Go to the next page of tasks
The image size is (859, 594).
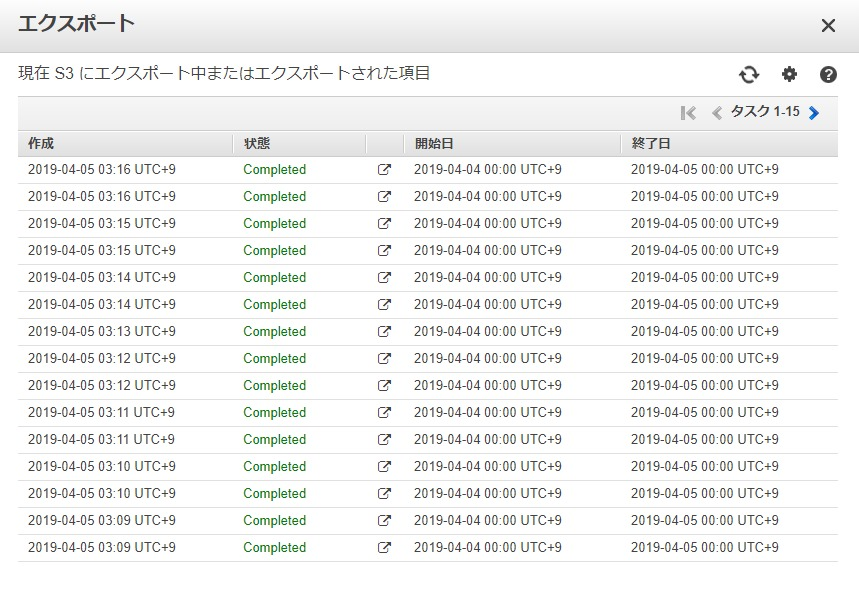[x=814, y=113]
